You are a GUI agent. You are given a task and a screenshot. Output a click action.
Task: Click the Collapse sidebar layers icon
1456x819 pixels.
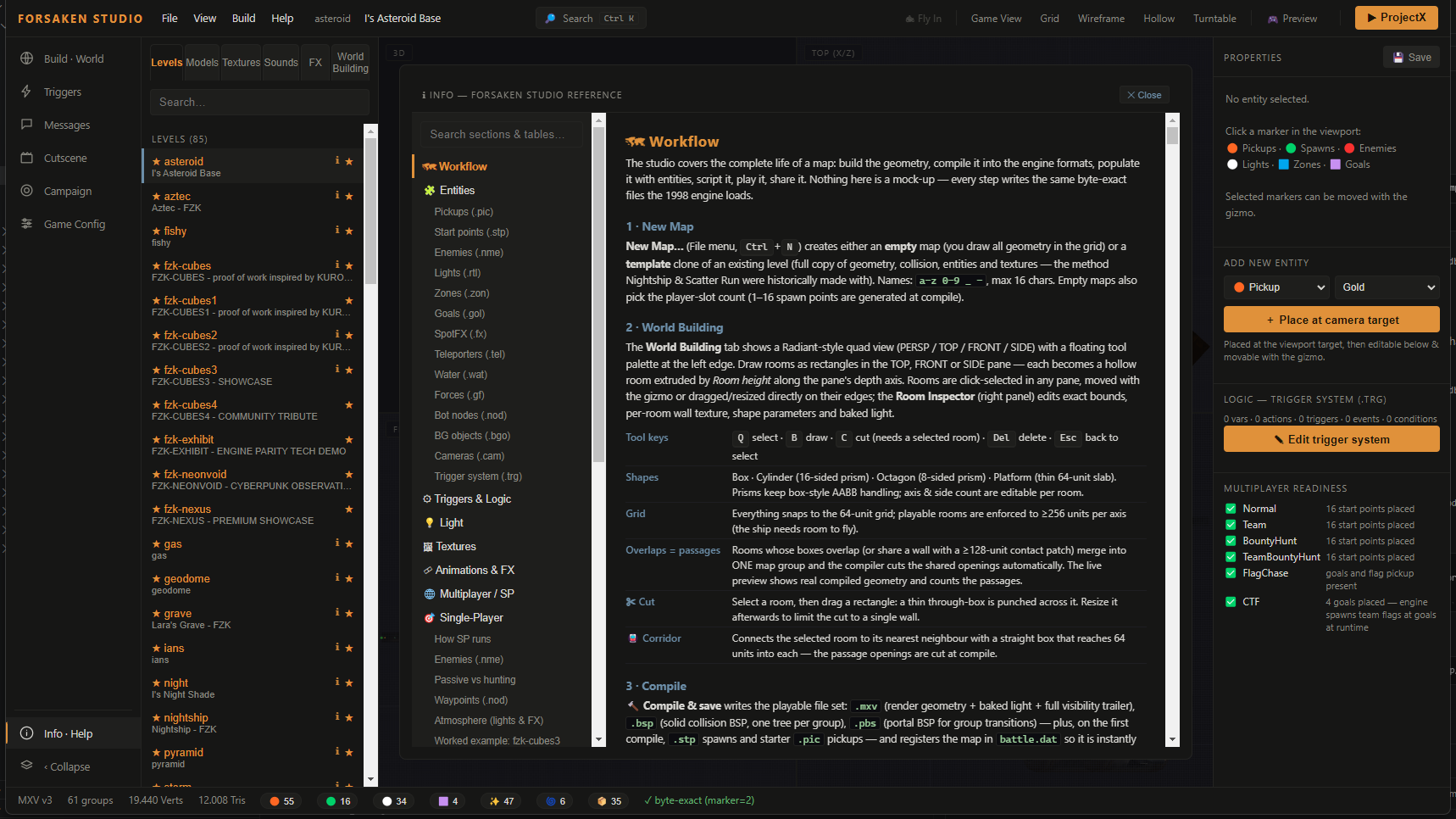click(26, 766)
